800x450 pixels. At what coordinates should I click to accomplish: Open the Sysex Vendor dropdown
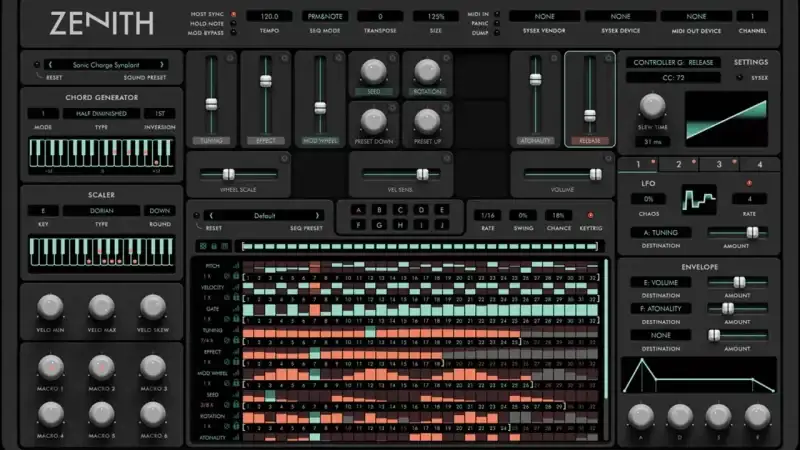pyautogui.click(x=544, y=16)
